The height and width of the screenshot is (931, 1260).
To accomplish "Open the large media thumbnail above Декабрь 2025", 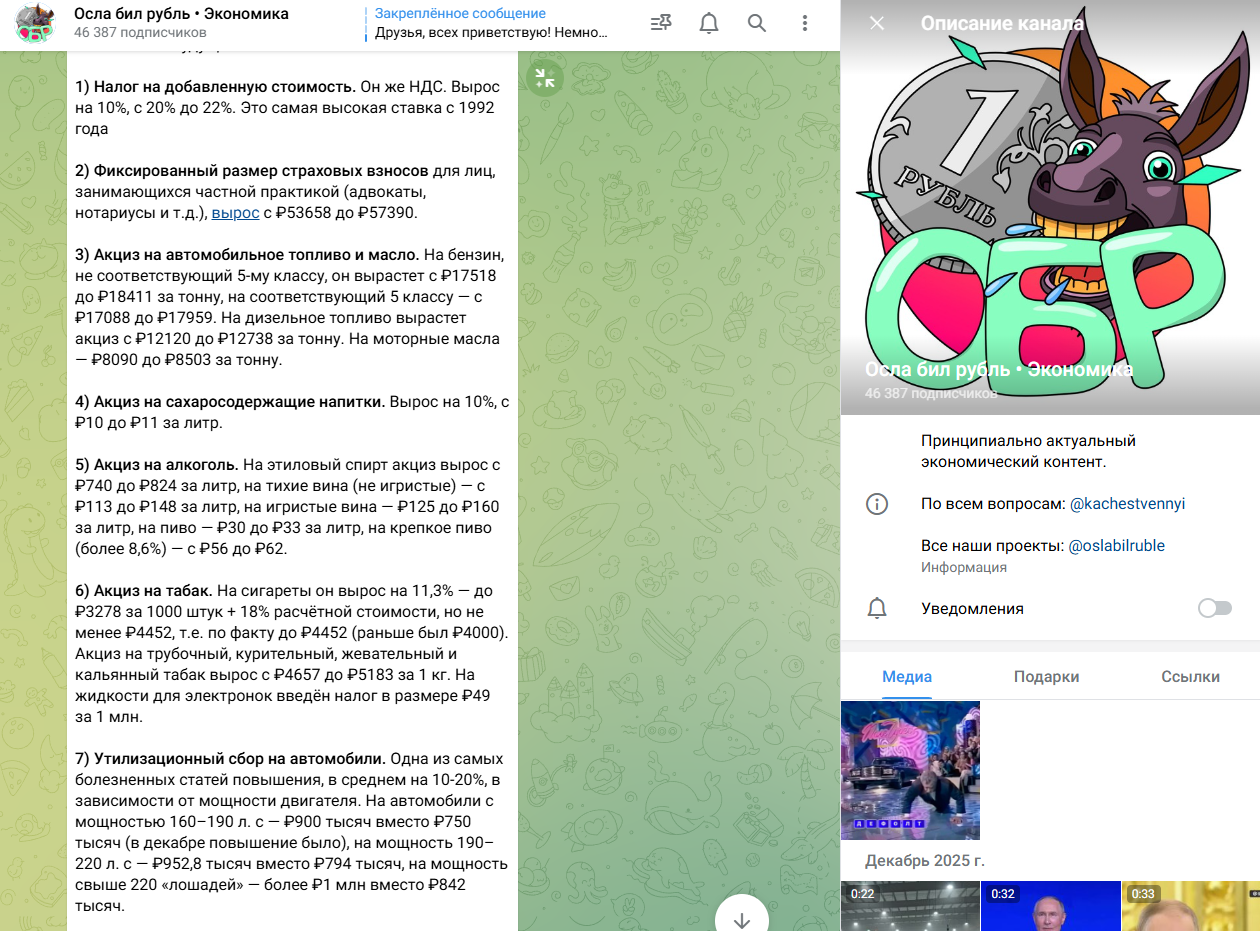I will click(x=910, y=770).
